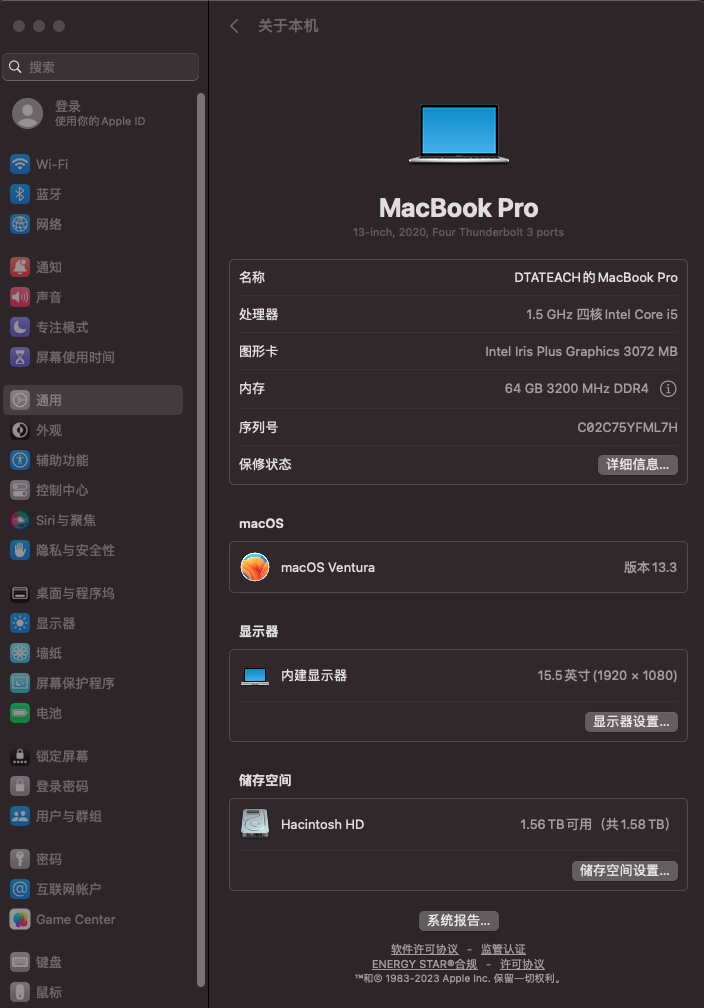The height and width of the screenshot is (1008, 704).
Task: Open Accessibility (辅助功能) icon
Action: point(20,460)
